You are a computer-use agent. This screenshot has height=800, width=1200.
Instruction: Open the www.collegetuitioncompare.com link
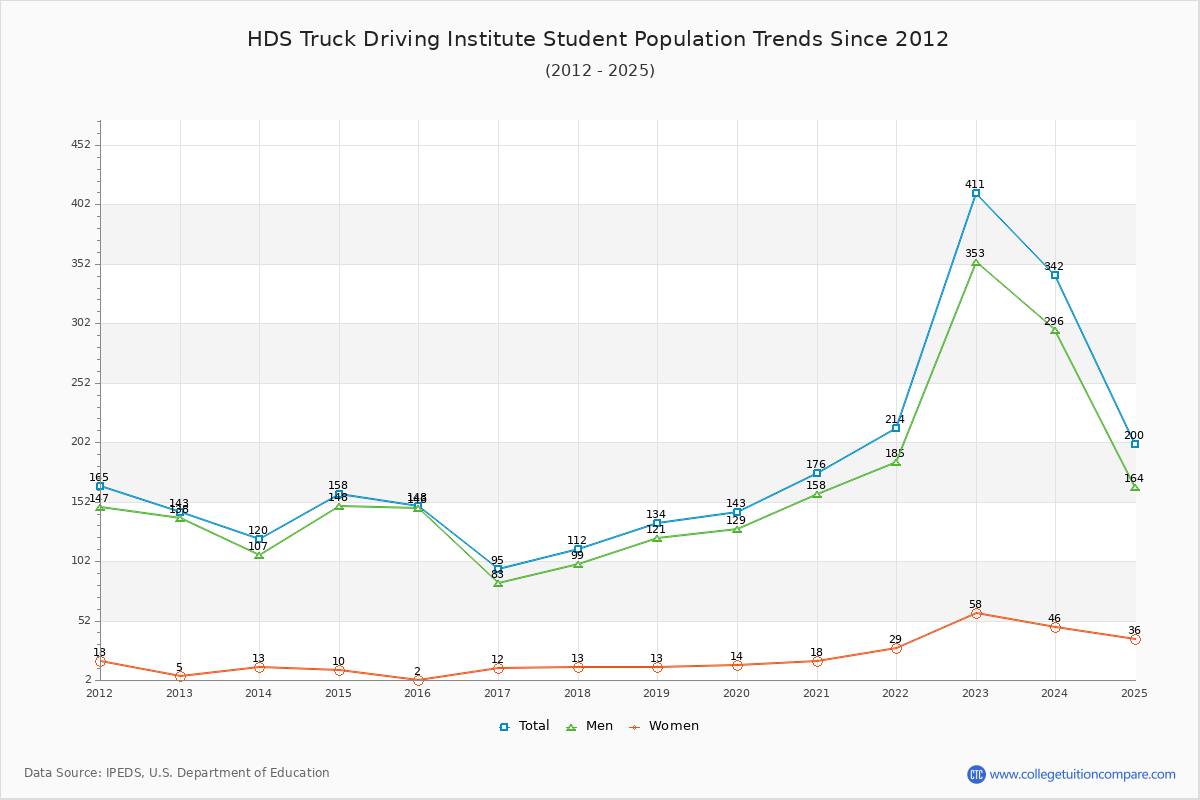tap(1083, 774)
